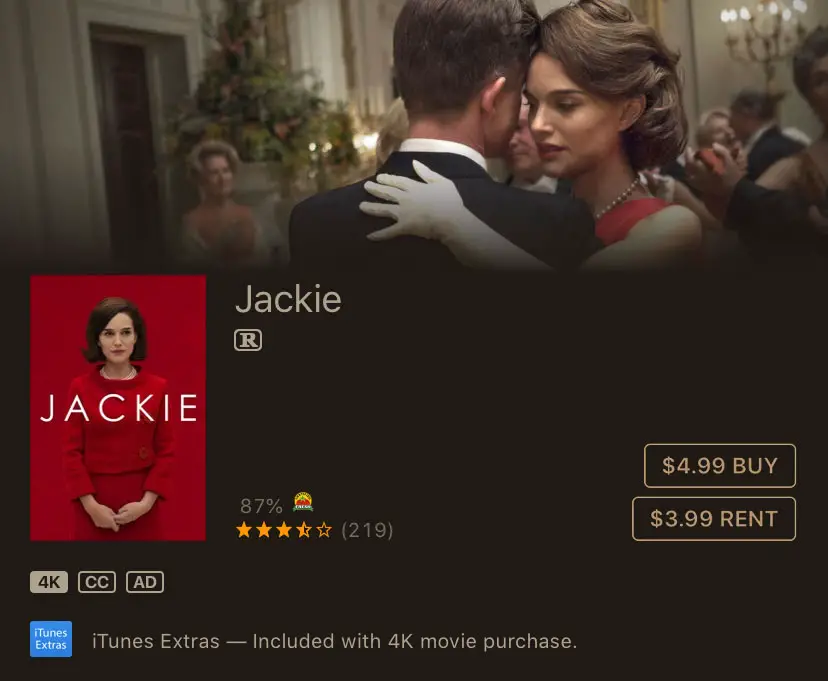Open the (219) ratings count
The width and height of the screenshot is (828, 681).
pos(368,530)
